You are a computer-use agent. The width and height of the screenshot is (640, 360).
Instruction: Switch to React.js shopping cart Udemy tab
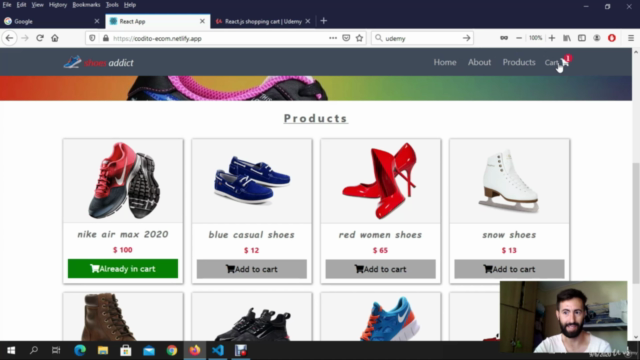[x=263, y=21]
